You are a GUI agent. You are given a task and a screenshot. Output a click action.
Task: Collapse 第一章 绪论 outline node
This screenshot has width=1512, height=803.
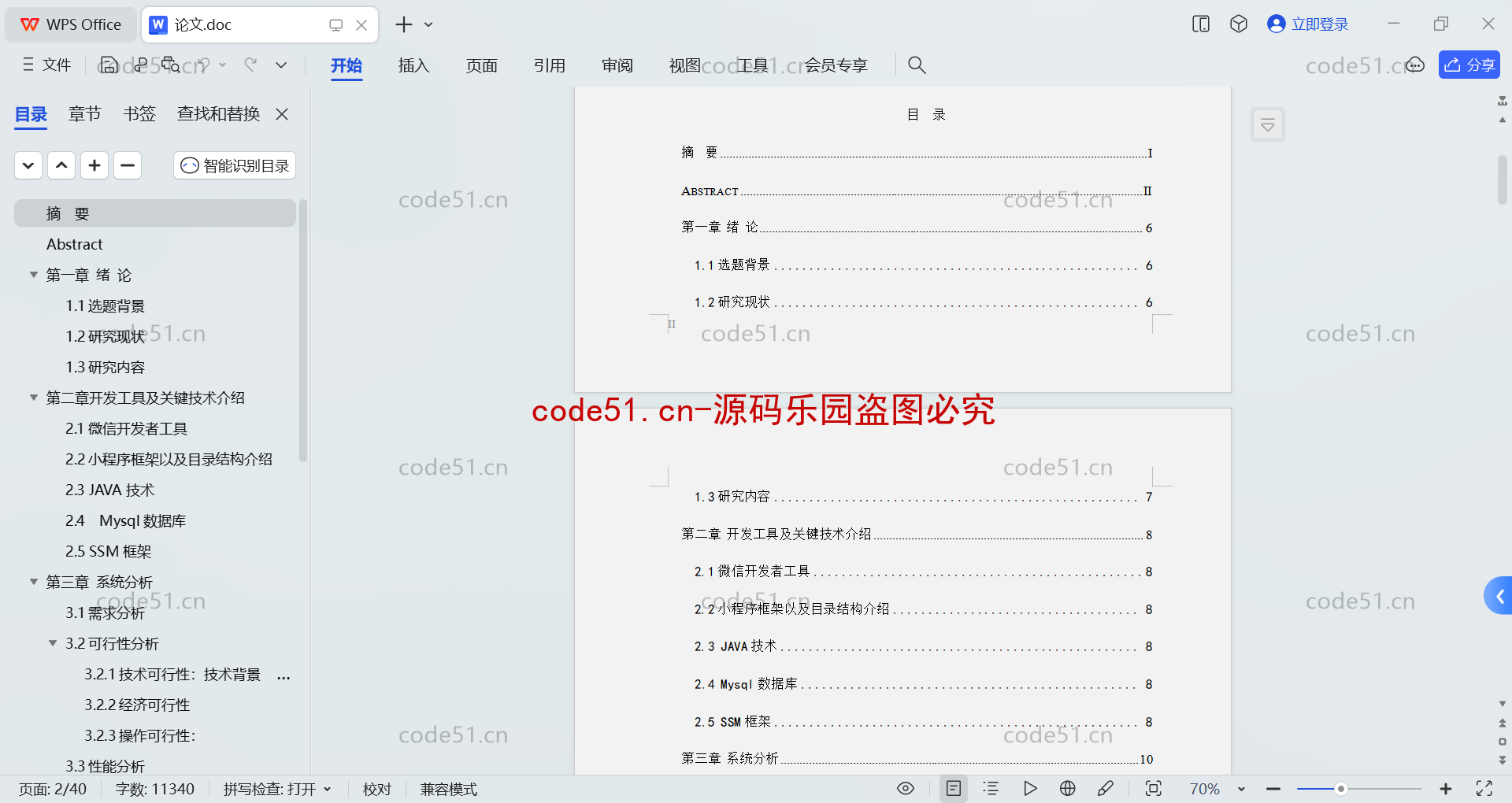click(34, 275)
